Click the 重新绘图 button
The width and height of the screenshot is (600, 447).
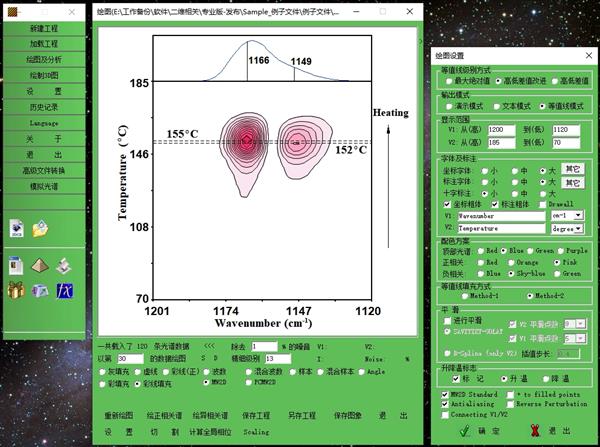118,414
